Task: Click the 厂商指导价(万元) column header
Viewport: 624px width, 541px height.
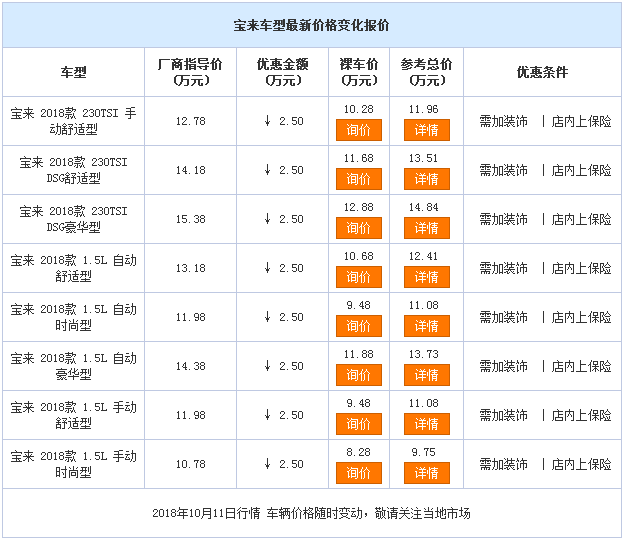Action: click(191, 72)
